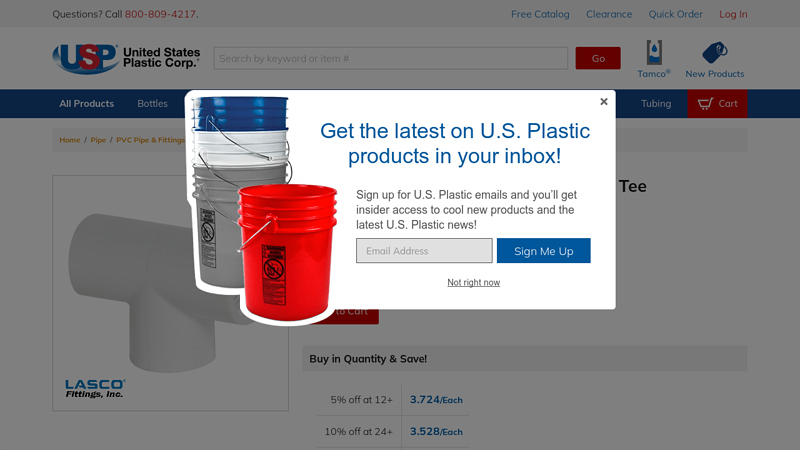Click the Pipe breadcrumb link
This screenshot has height=450, width=800.
(98, 140)
